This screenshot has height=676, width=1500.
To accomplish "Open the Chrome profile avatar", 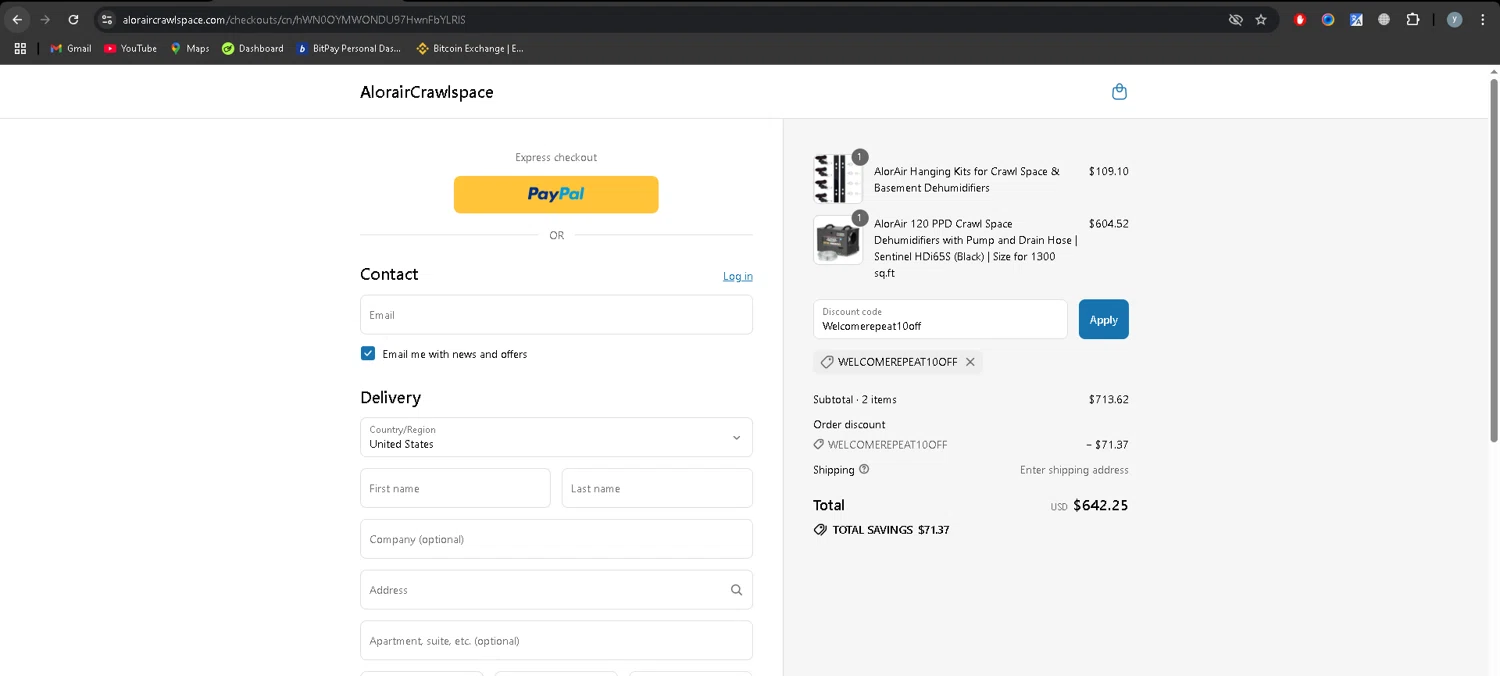I will (x=1454, y=19).
